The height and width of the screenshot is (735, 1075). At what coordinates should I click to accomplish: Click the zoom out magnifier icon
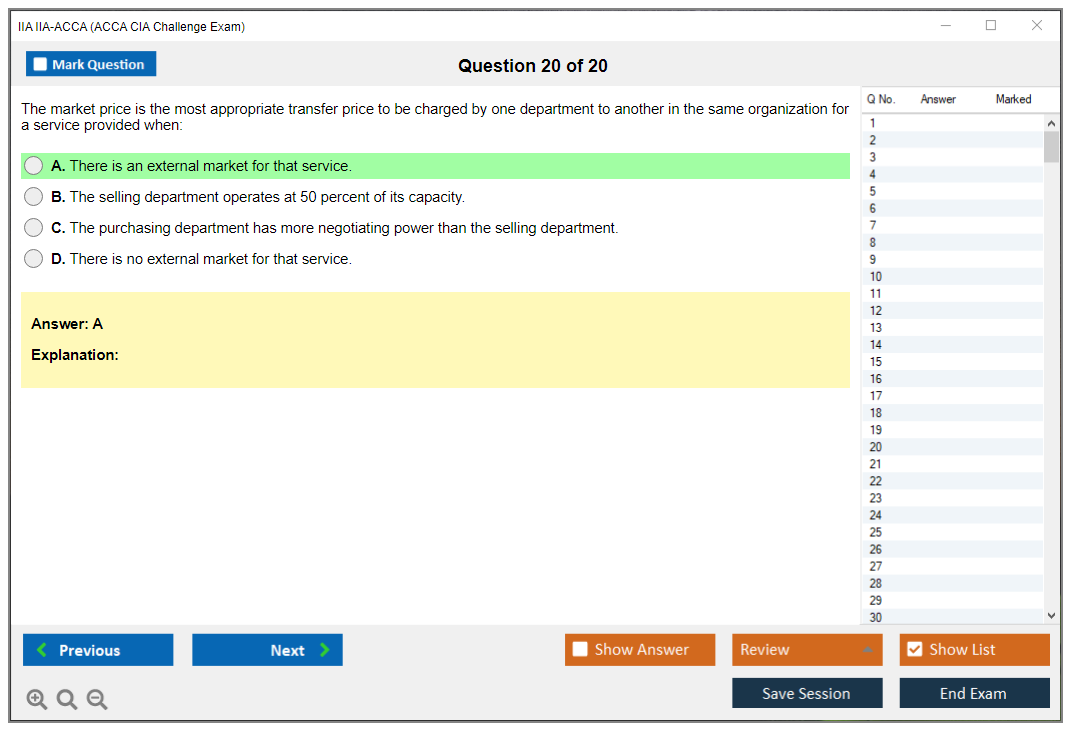pos(97,700)
